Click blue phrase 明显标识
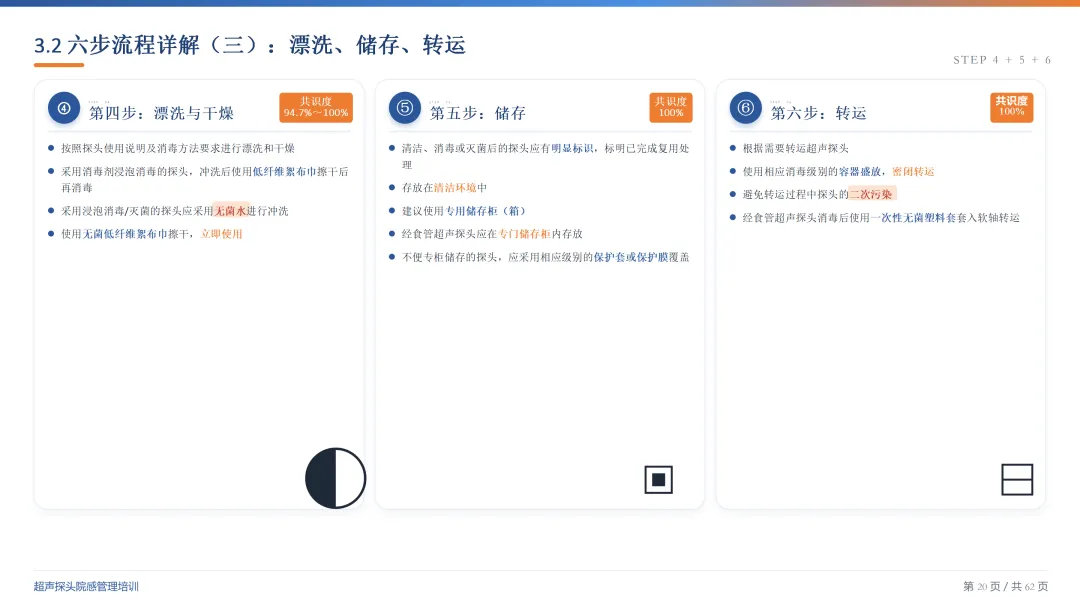1080x608 pixels. click(x=572, y=148)
